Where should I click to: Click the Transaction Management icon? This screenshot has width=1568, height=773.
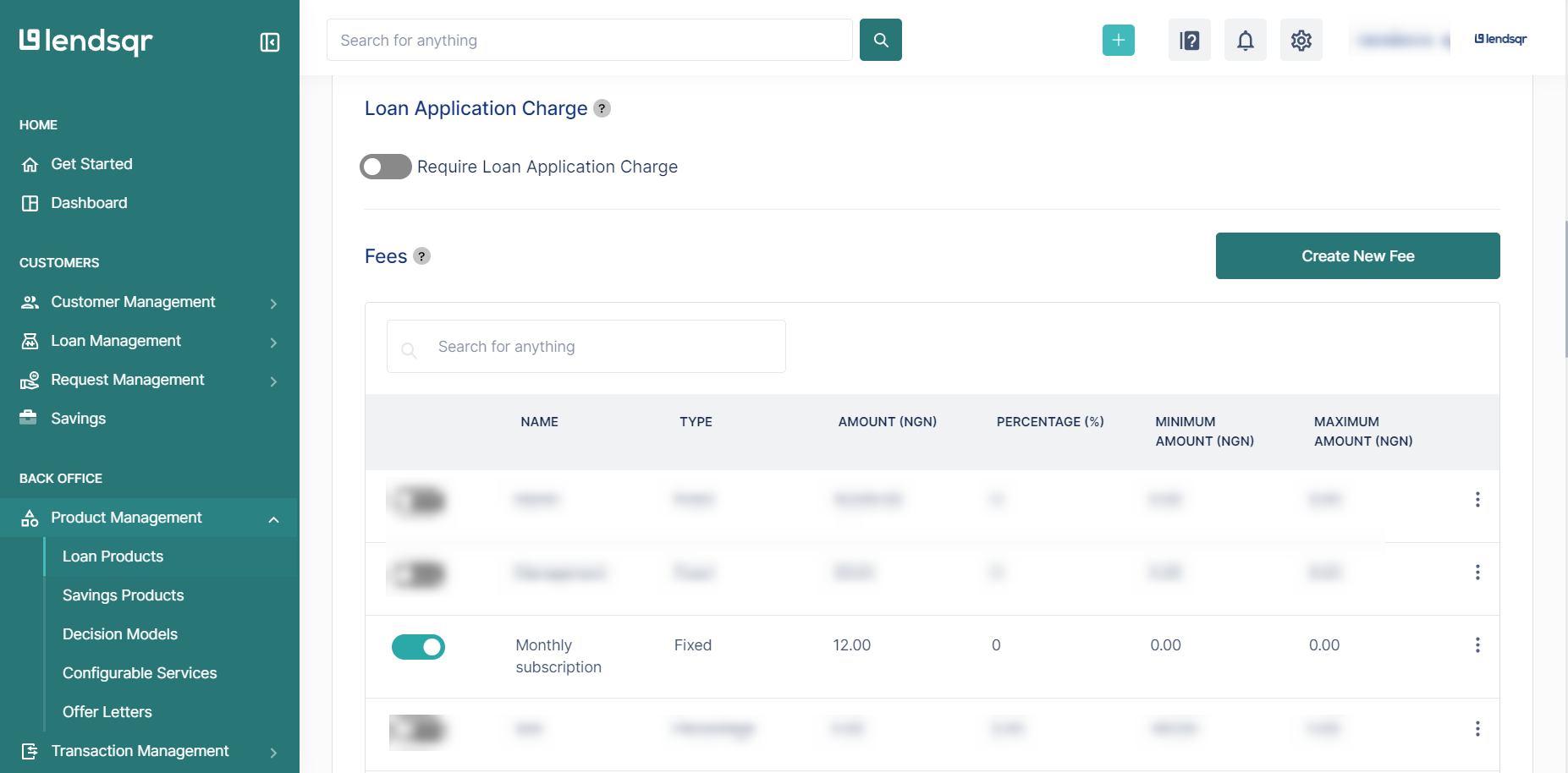point(30,751)
